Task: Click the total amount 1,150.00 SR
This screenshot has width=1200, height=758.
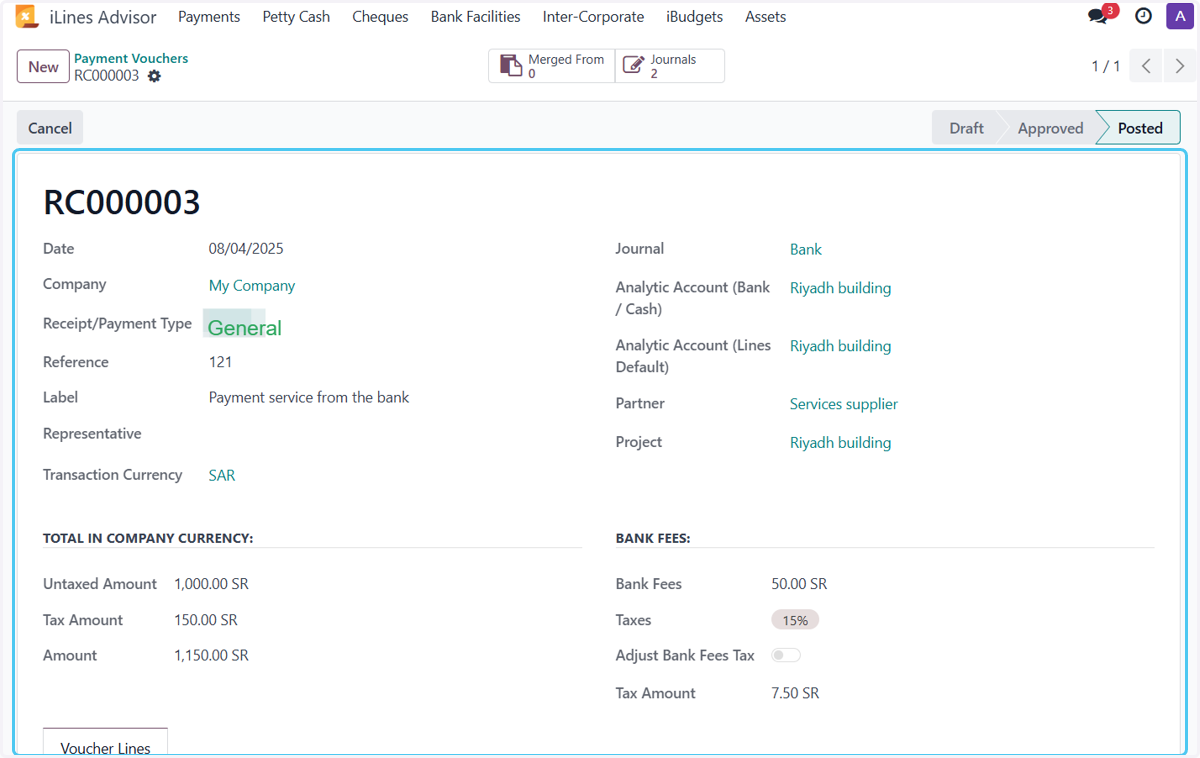Action: coord(211,656)
